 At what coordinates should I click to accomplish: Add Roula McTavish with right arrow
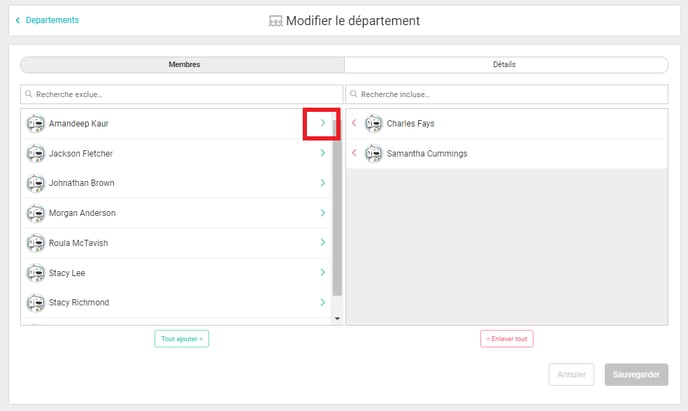click(322, 243)
